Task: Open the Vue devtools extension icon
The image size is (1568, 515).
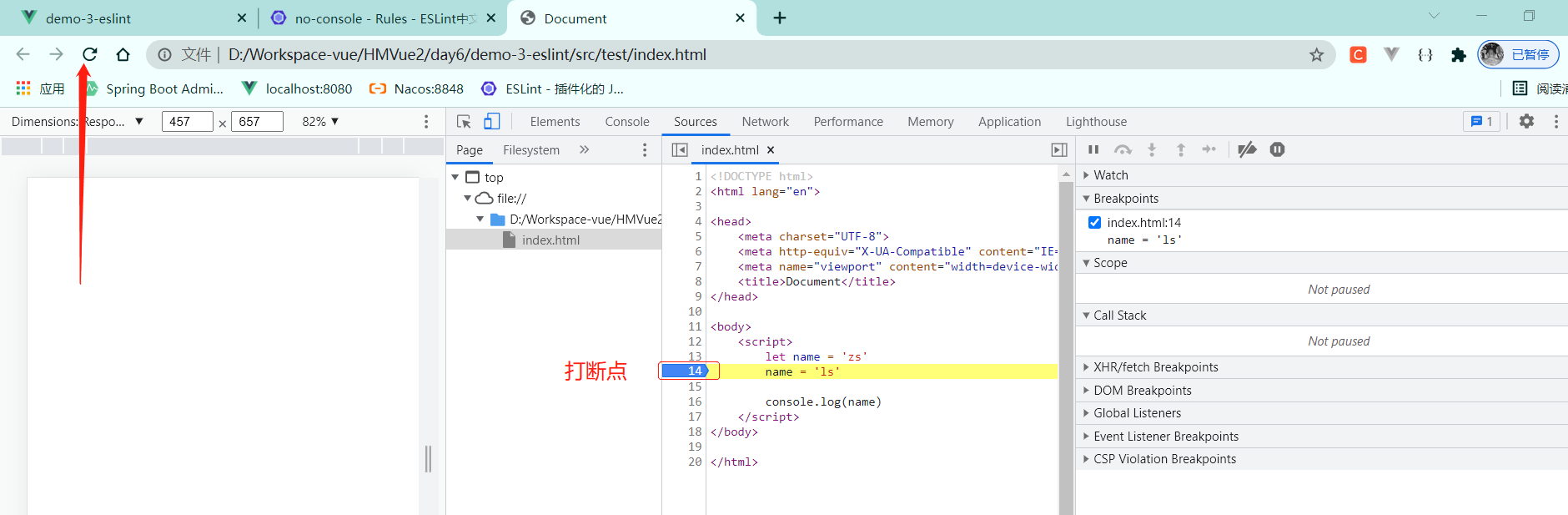Action: tap(1391, 55)
